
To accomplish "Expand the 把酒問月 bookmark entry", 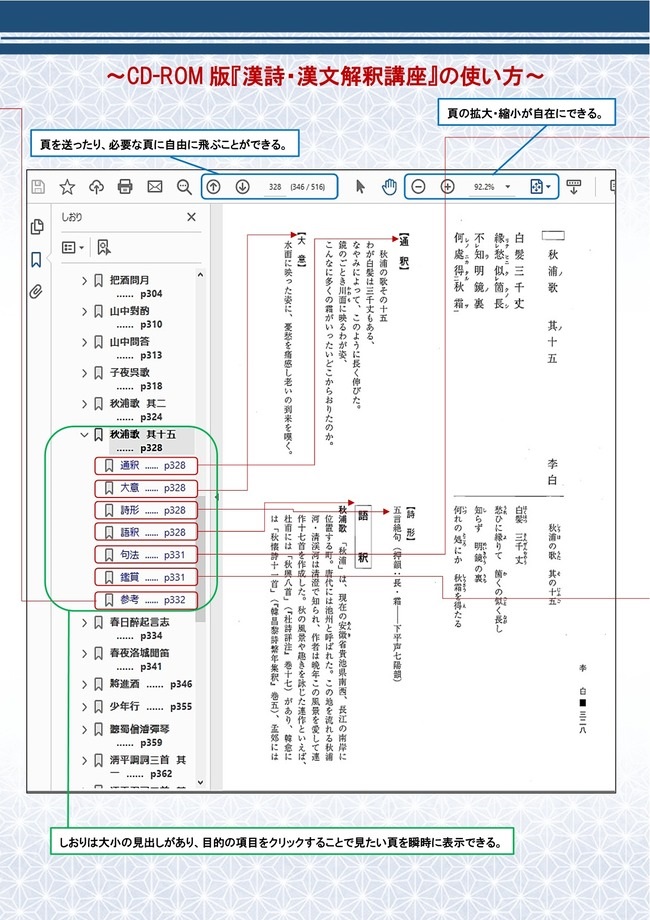I will 85,281.
